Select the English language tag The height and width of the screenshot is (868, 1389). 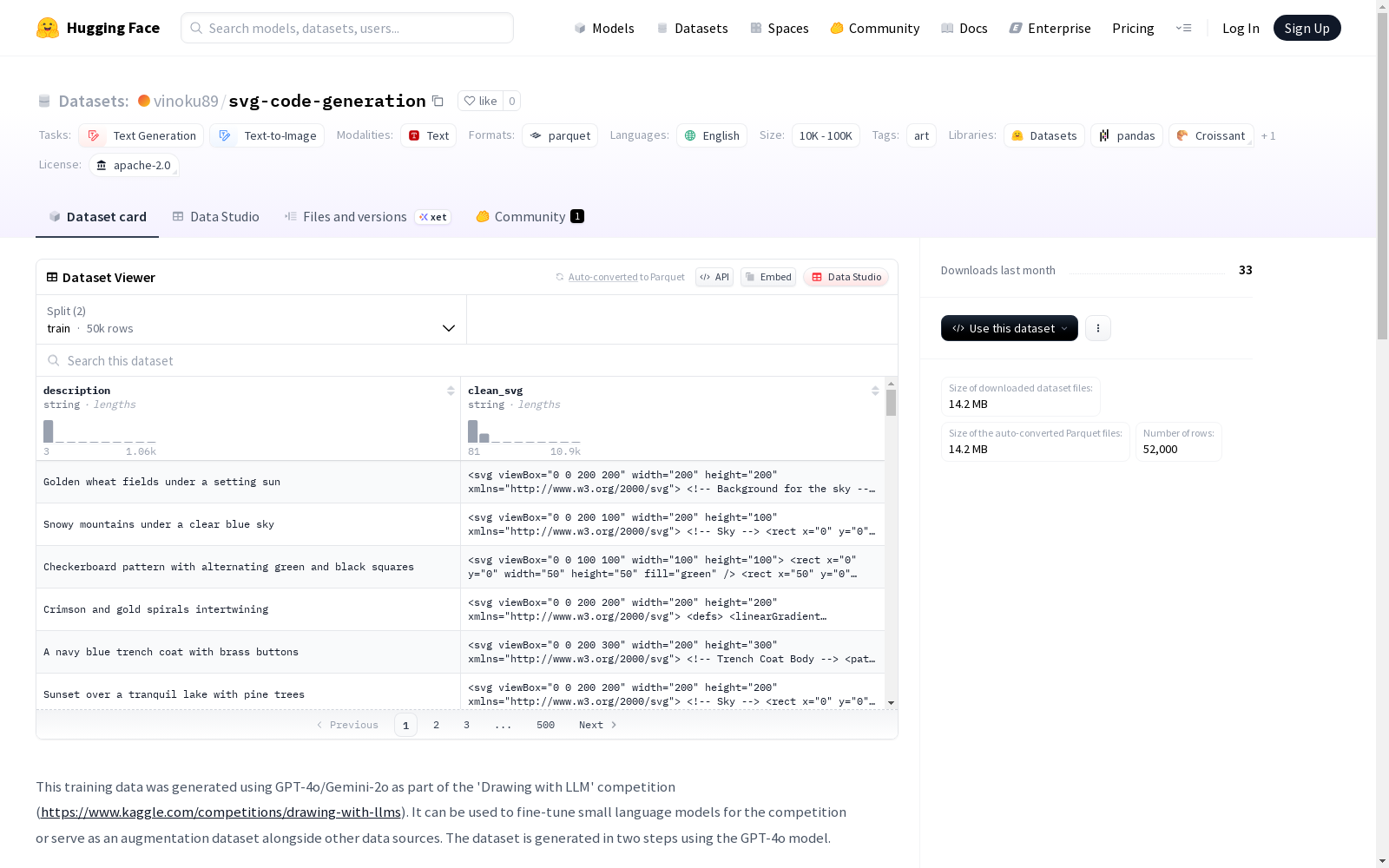(712, 135)
